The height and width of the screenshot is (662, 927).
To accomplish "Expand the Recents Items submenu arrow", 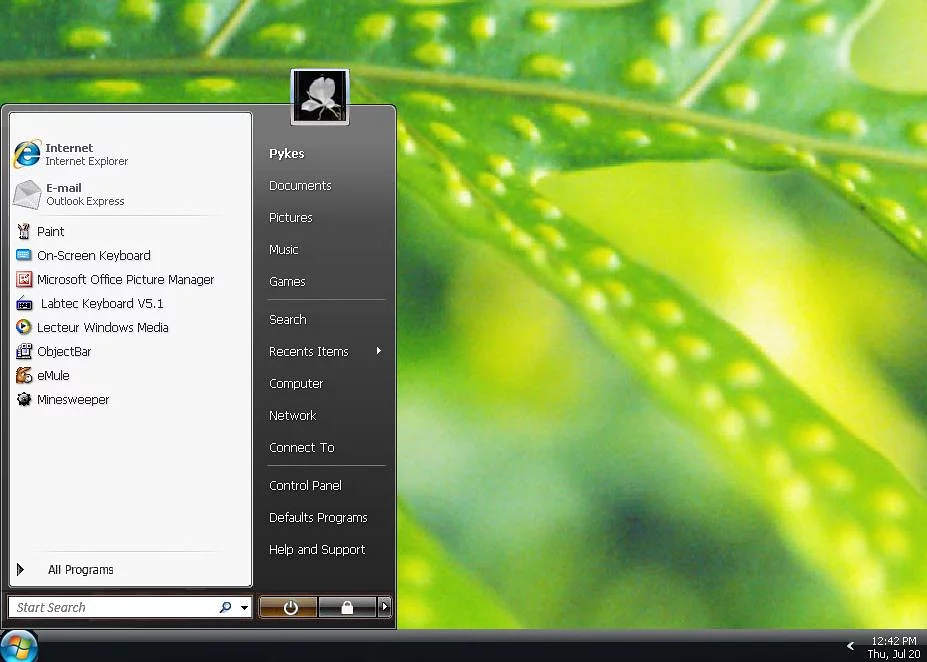I will coord(378,351).
